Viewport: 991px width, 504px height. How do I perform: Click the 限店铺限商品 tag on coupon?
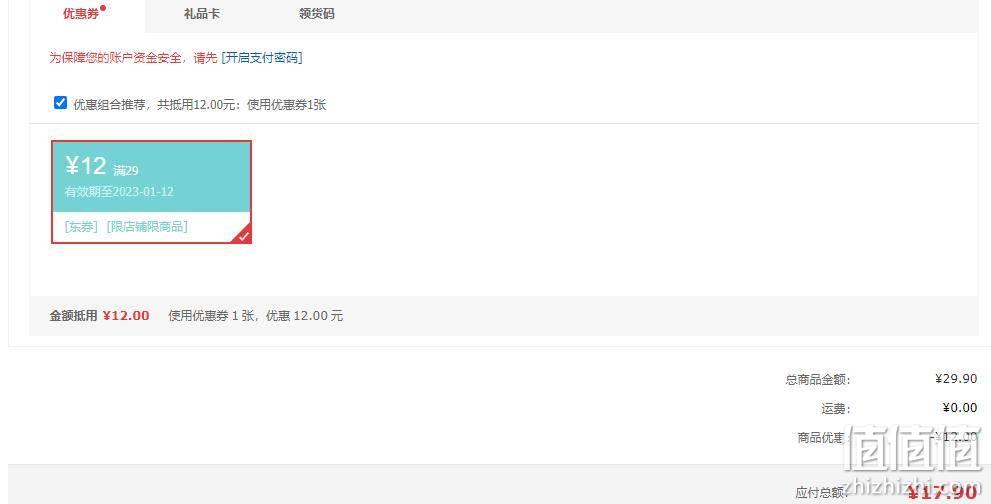click(x=147, y=226)
